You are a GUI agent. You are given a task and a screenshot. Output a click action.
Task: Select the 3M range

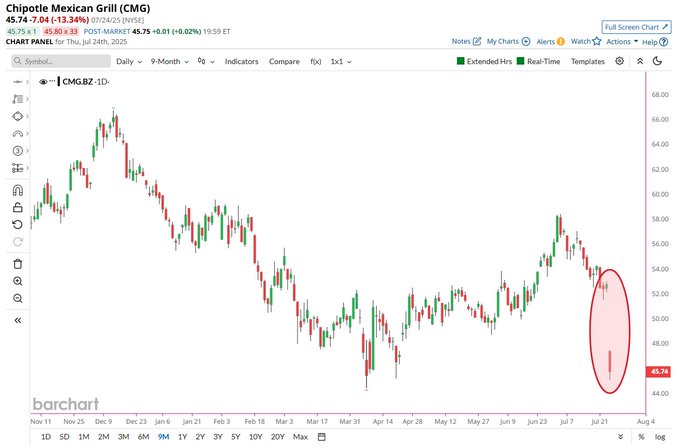(124, 437)
